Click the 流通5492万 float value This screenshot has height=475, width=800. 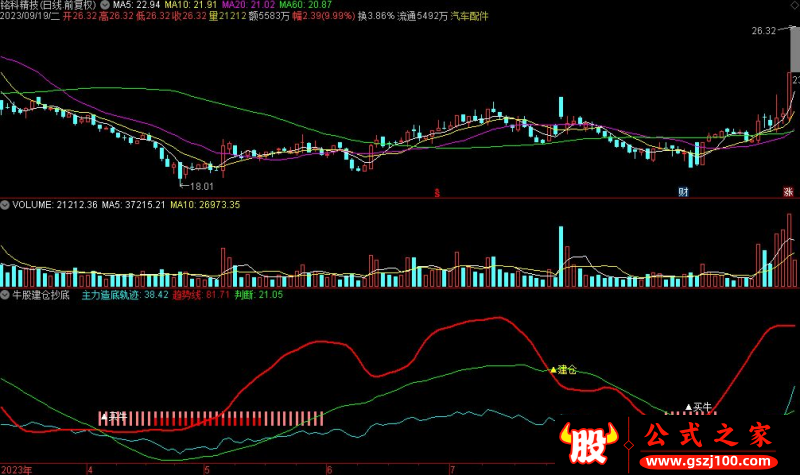click(422, 16)
